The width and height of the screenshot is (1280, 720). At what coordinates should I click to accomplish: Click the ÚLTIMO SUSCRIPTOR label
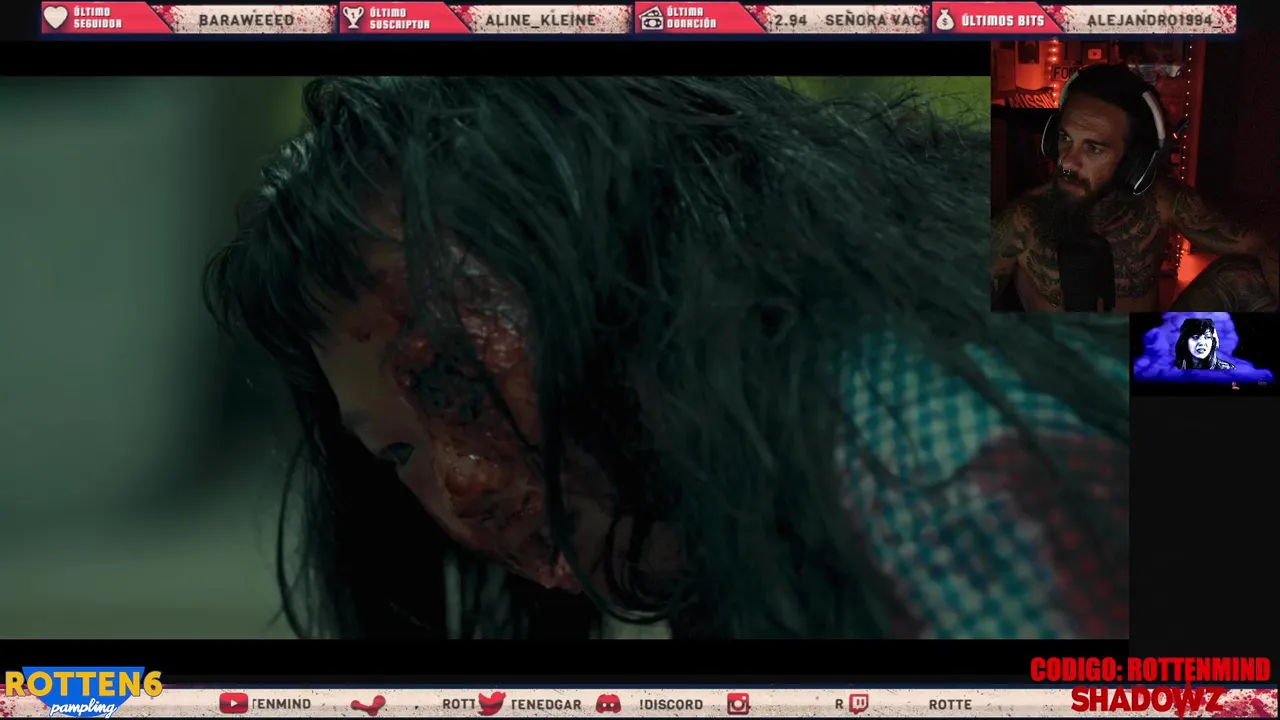[399, 18]
